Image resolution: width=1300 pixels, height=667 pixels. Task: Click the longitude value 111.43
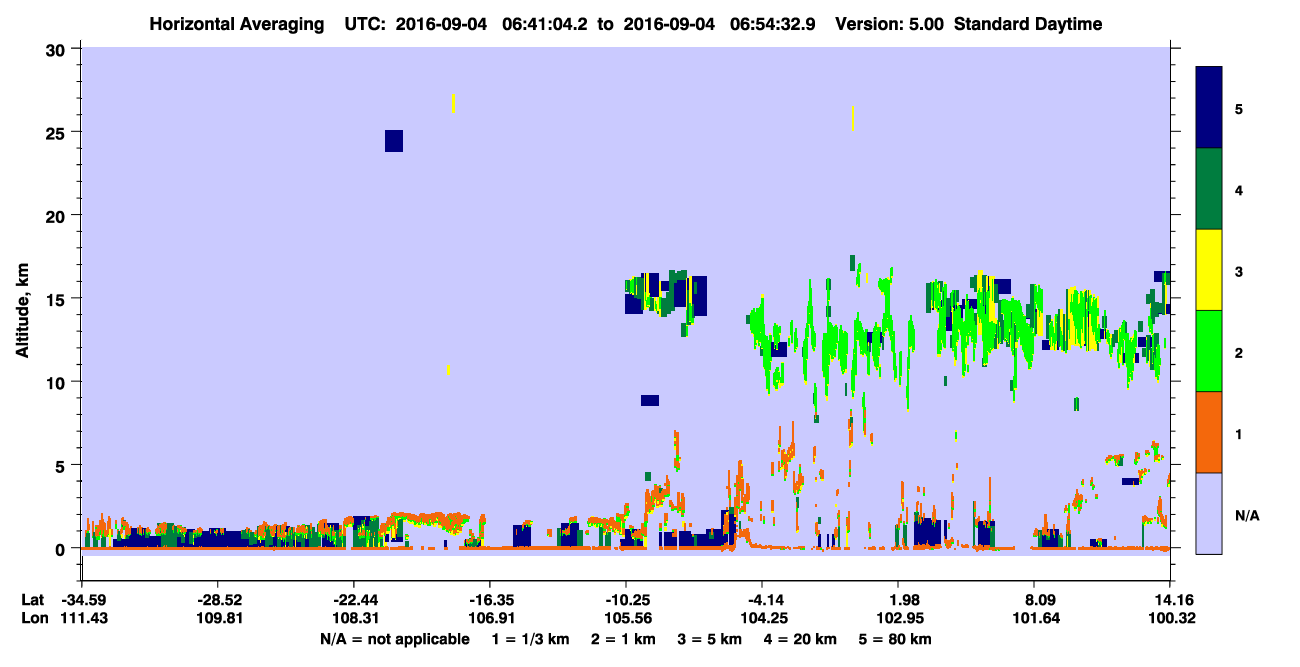(x=82, y=618)
